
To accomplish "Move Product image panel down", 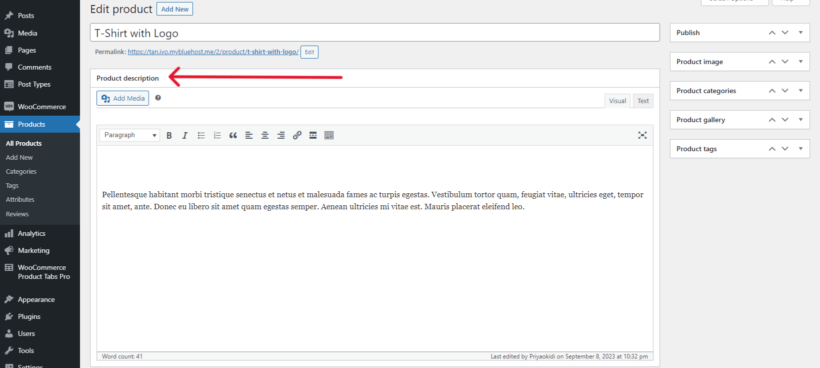I will [x=785, y=62].
